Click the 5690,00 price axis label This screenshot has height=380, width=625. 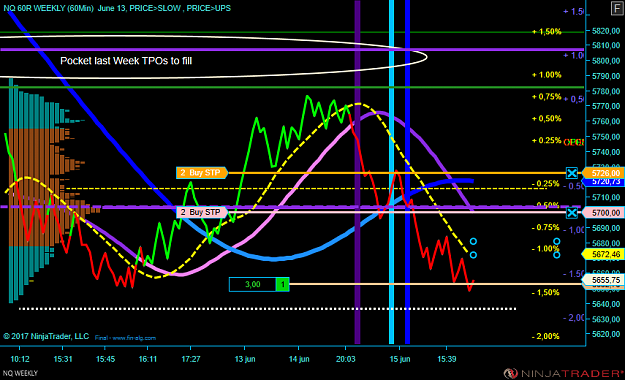606,228
